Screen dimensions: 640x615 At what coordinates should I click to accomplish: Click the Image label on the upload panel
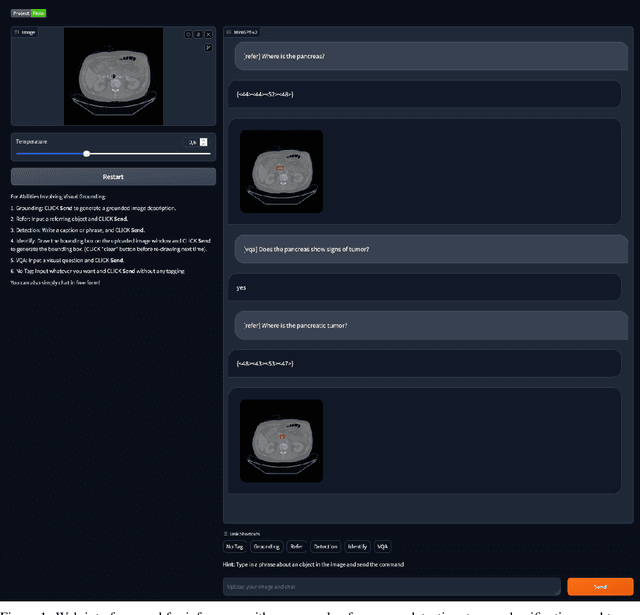coord(25,32)
